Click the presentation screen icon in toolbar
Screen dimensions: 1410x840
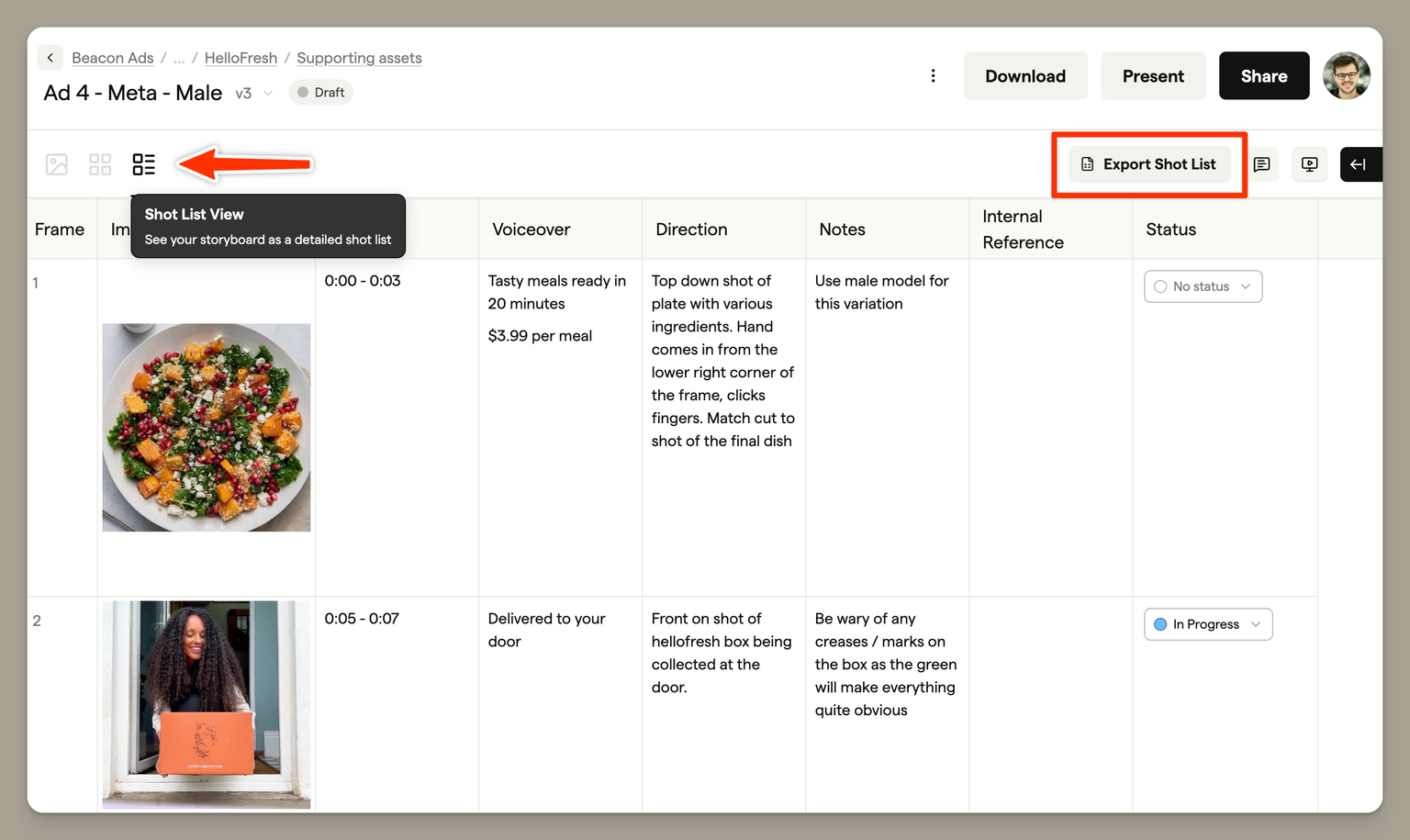[1309, 164]
